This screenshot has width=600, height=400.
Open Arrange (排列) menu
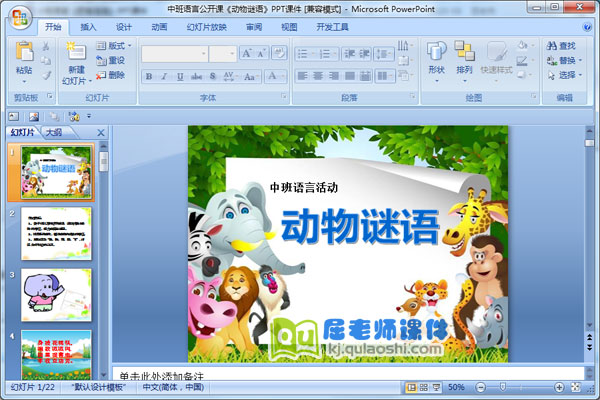(465, 61)
